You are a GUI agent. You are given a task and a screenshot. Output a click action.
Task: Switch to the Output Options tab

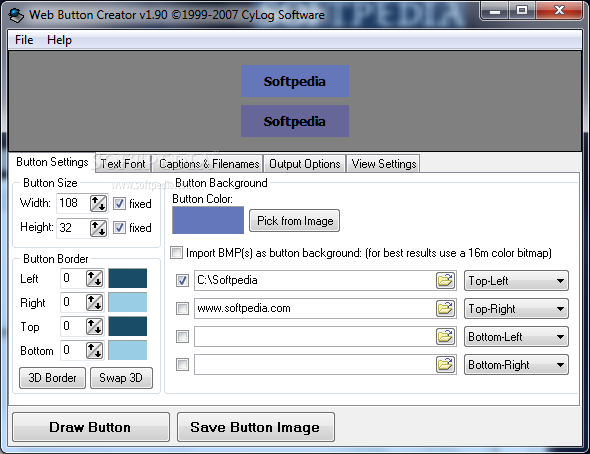point(305,164)
